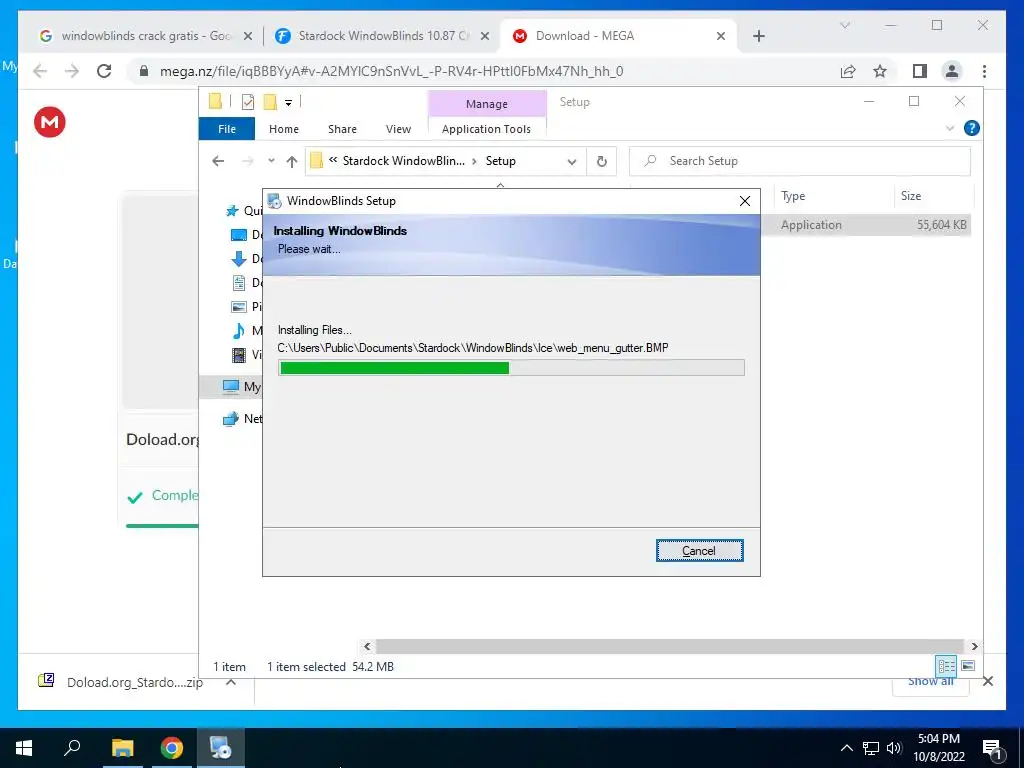The image size is (1024, 768).
Task: Expand the address bar history dropdown
Action: 571,161
